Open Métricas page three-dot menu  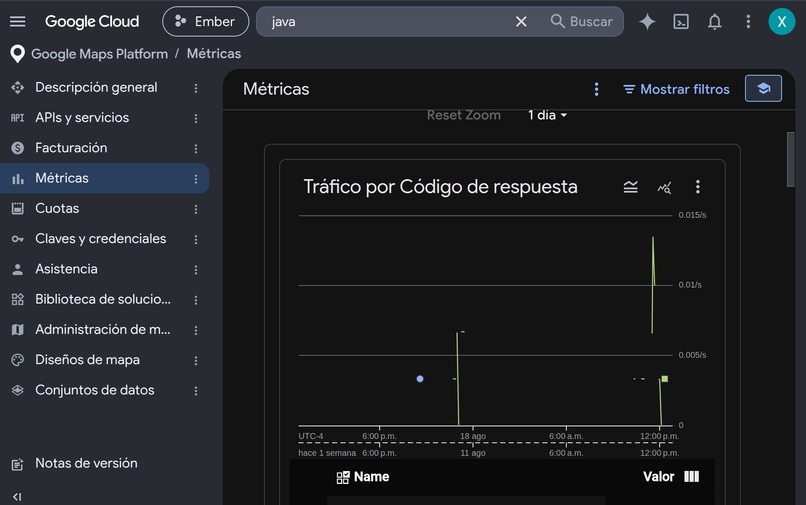(596, 89)
